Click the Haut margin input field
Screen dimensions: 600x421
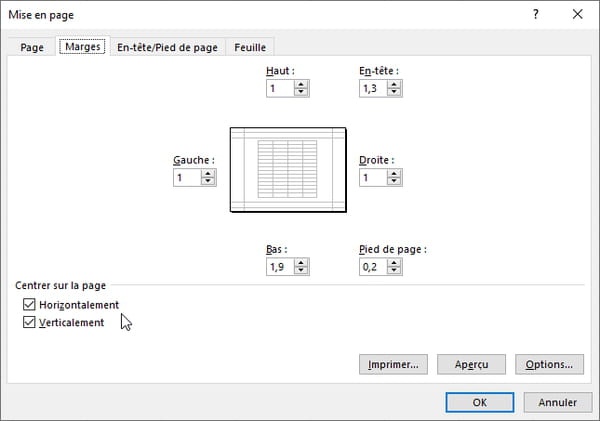click(x=280, y=88)
